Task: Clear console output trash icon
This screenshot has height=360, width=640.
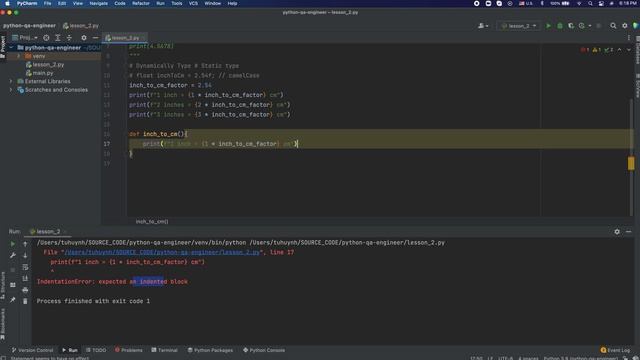Action: click(x=25, y=301)
